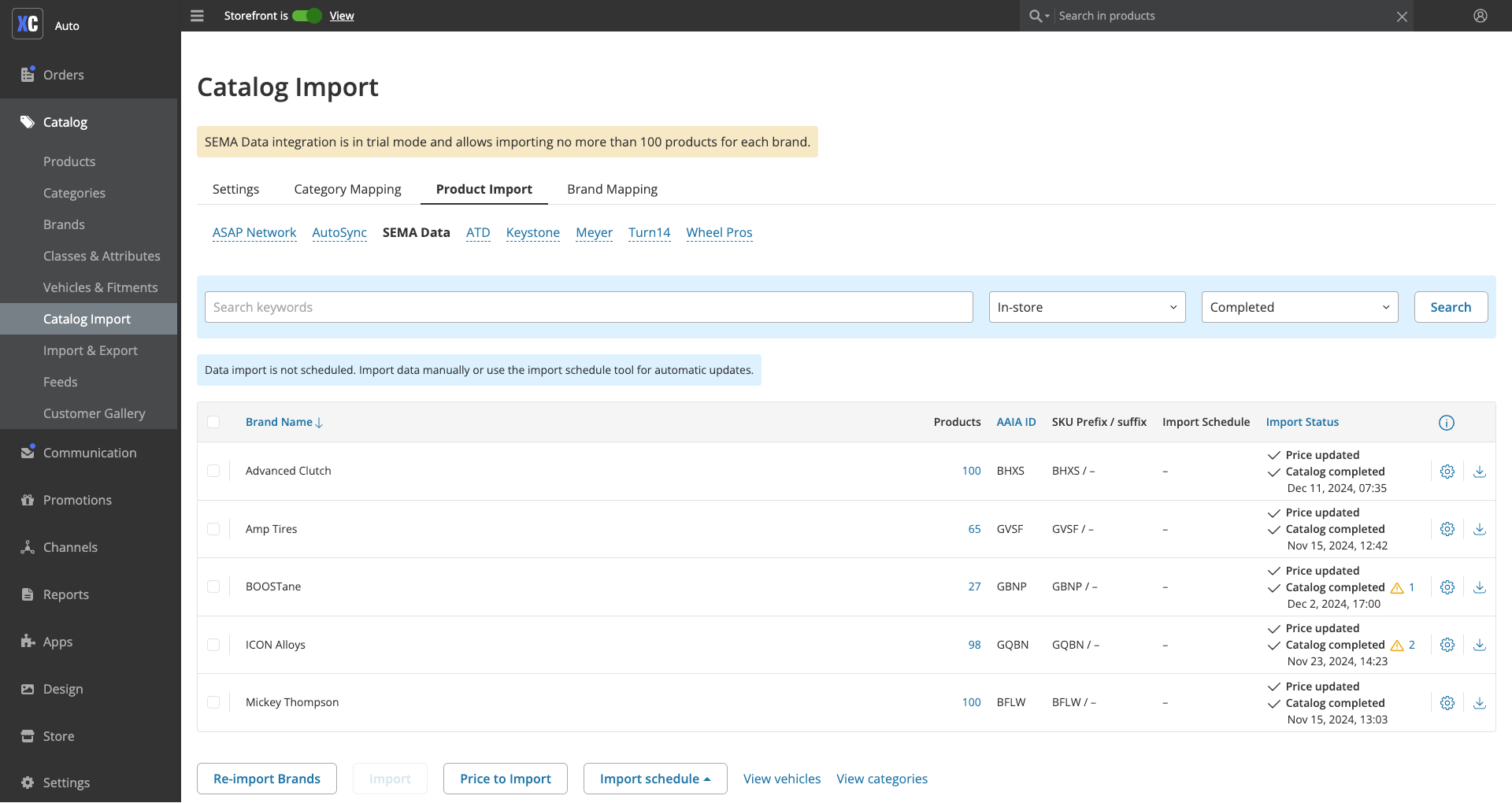Screen dimensions: 1512x803
Task: Click the Search keywords field
Action: (x=589, y=307)
